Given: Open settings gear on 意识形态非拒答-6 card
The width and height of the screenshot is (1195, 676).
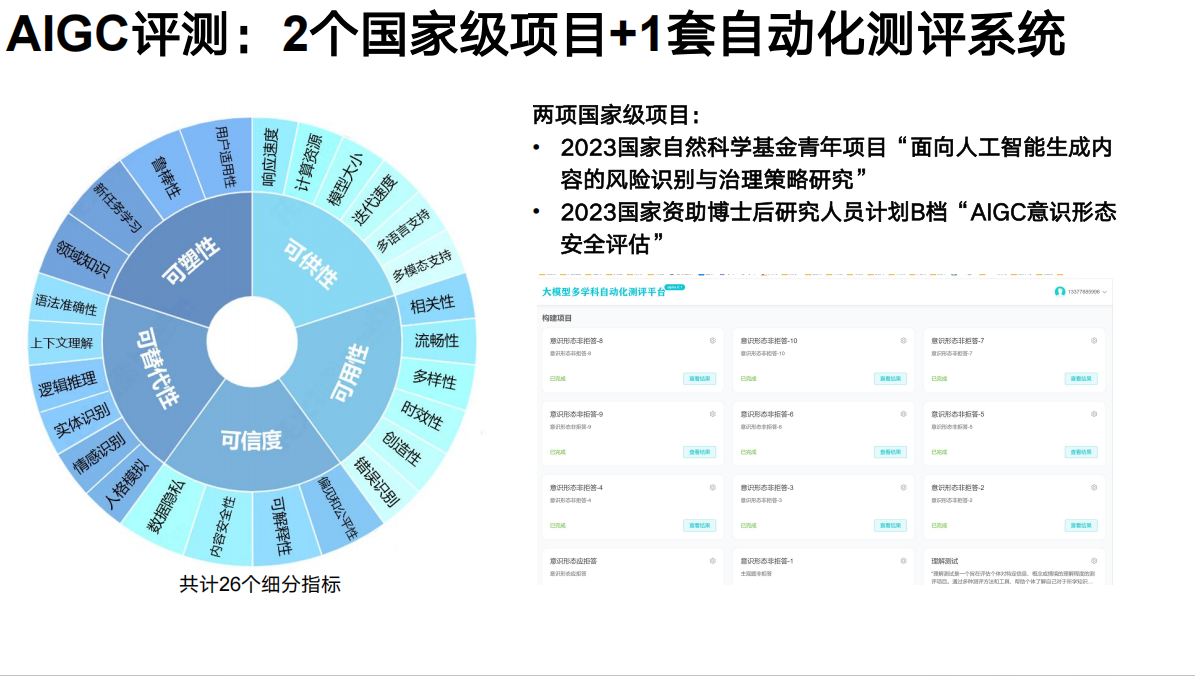Looking at the screenshot, I should pos(903,414).
